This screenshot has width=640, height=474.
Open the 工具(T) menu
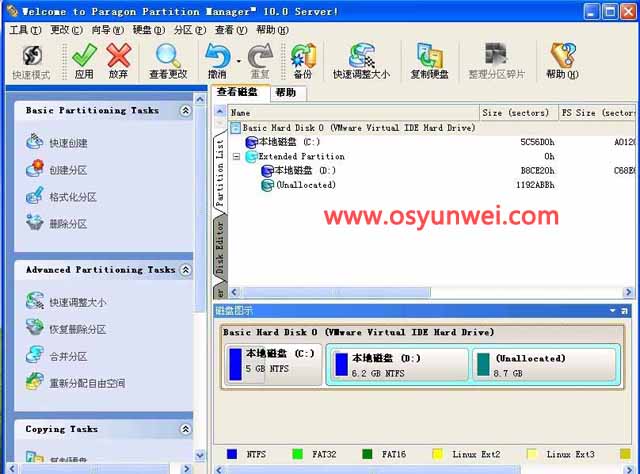pyautogui.click(x=25, y=30)
